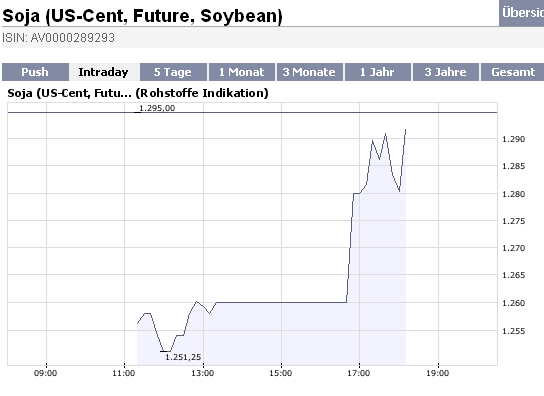
Task: Click the 17:00 time axis label
Action: (x=359, y=373)
